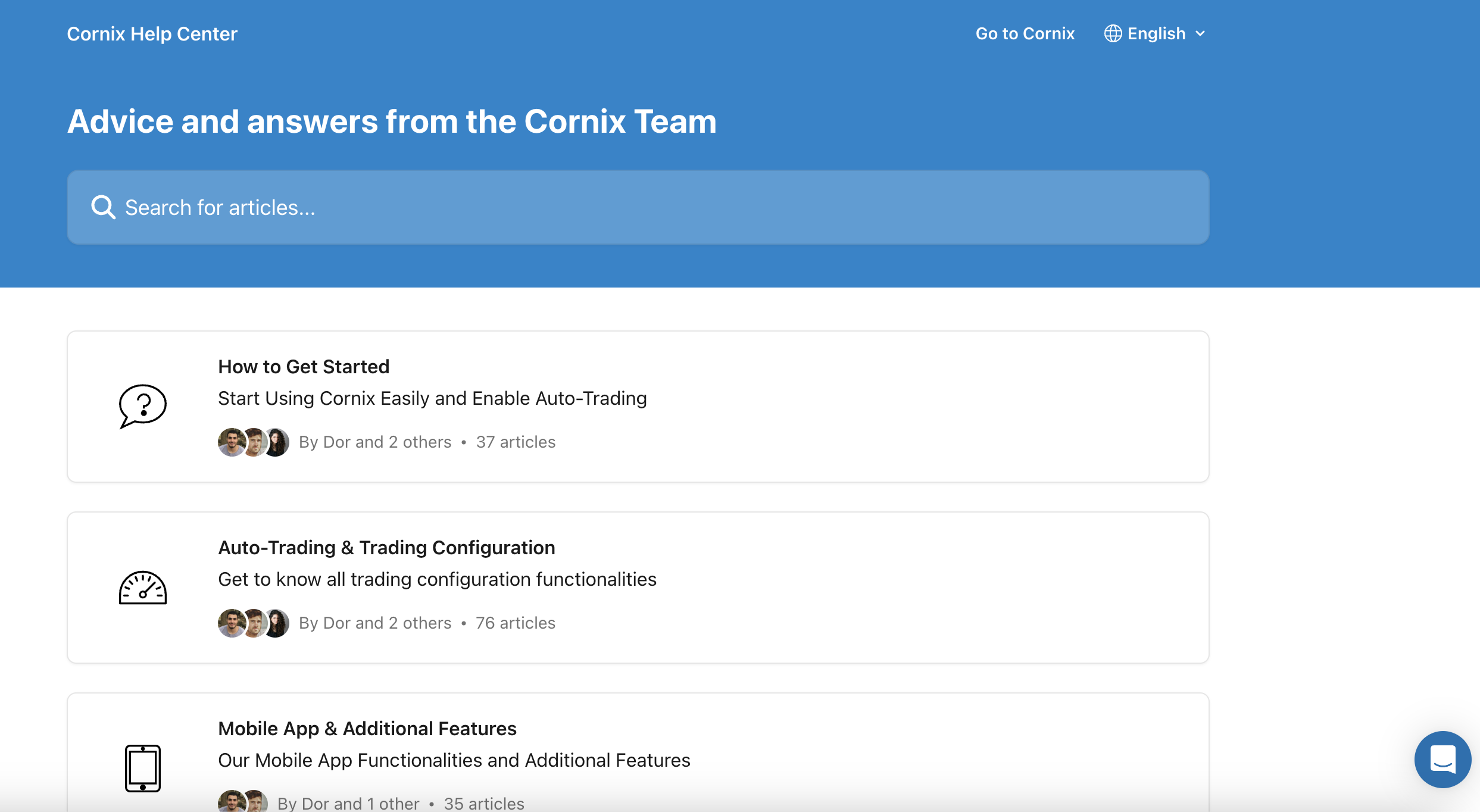Image resolution: width=1480 pixels, height=812 pixels.
Task: Open the Cornix main website
Action: pyautogui.click(x=1025, y=33)
